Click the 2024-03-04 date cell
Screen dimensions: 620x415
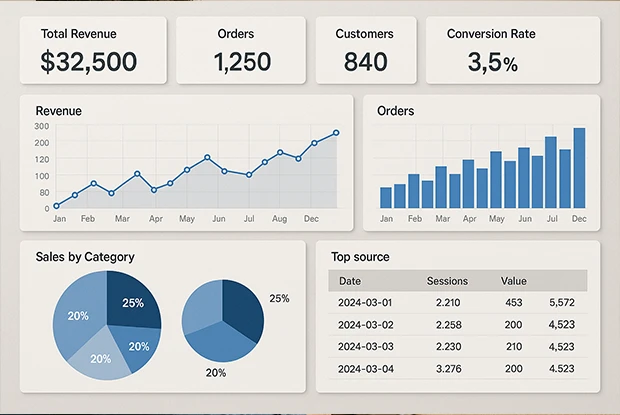[x=366, y=369]
